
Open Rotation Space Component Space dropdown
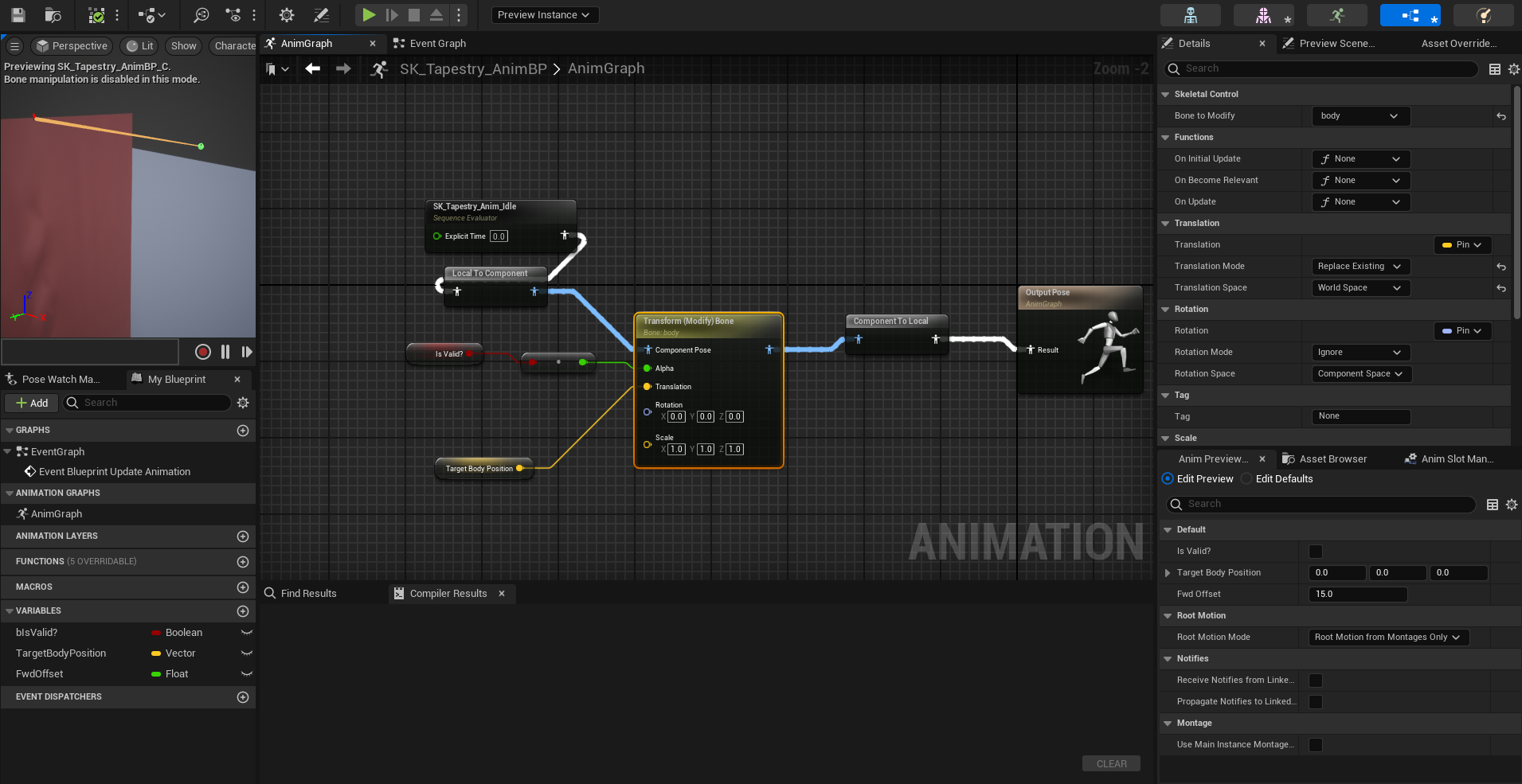pyautogui.click(x=1361, y=374)
